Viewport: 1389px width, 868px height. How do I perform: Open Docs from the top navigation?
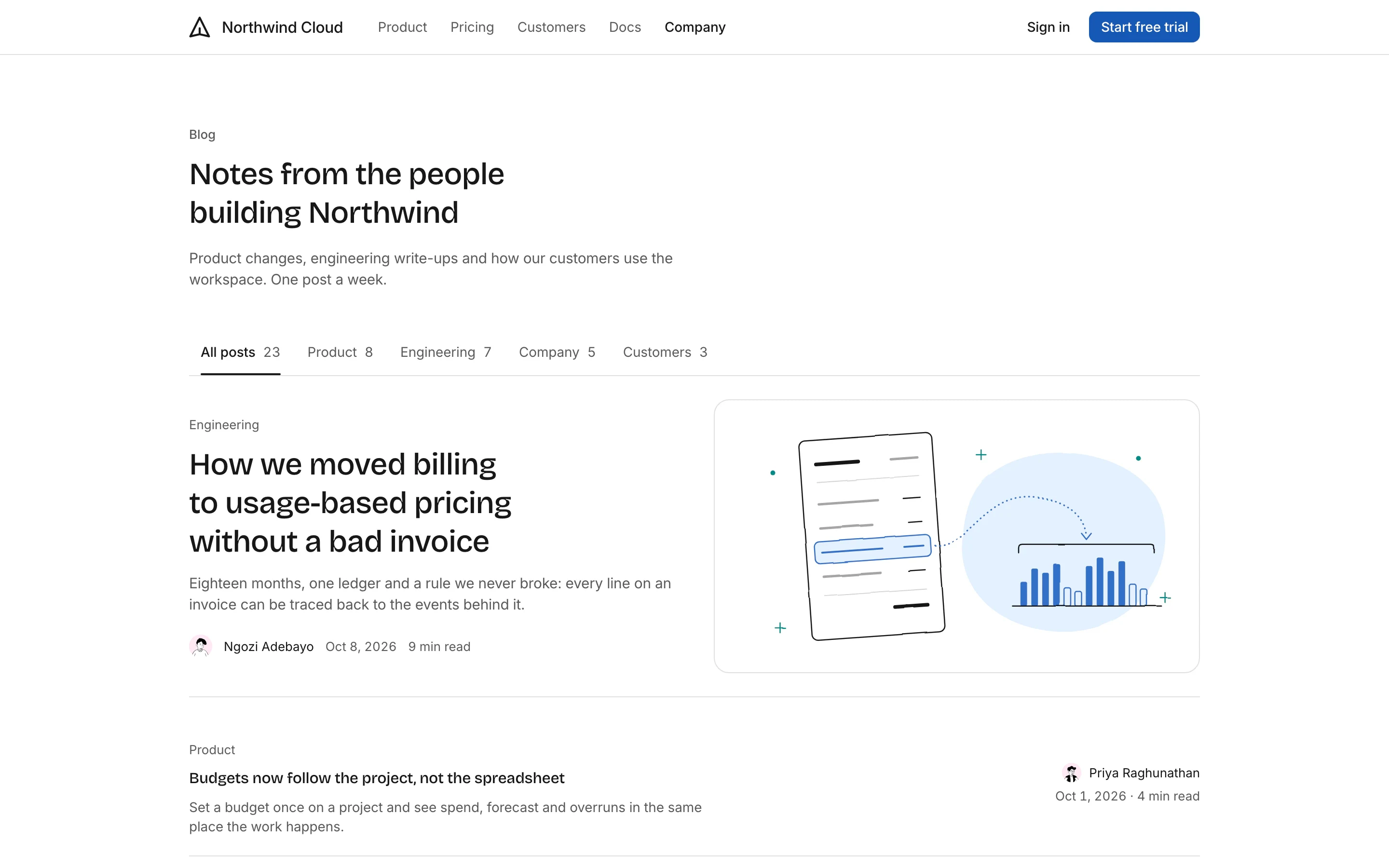(625, 27)
